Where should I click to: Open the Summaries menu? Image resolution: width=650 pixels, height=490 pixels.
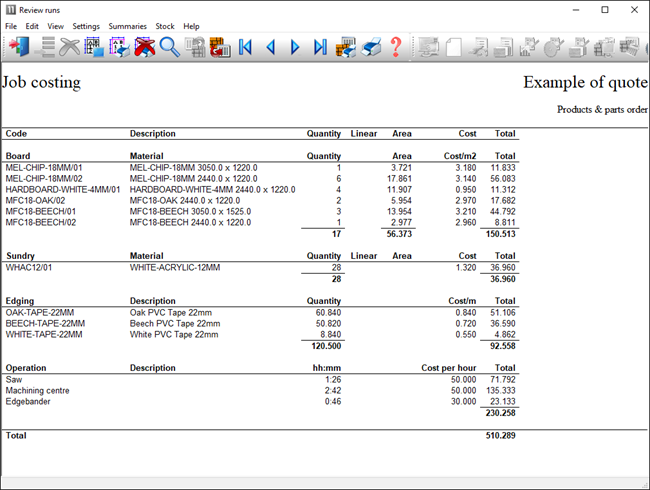(x=127, y=26)
